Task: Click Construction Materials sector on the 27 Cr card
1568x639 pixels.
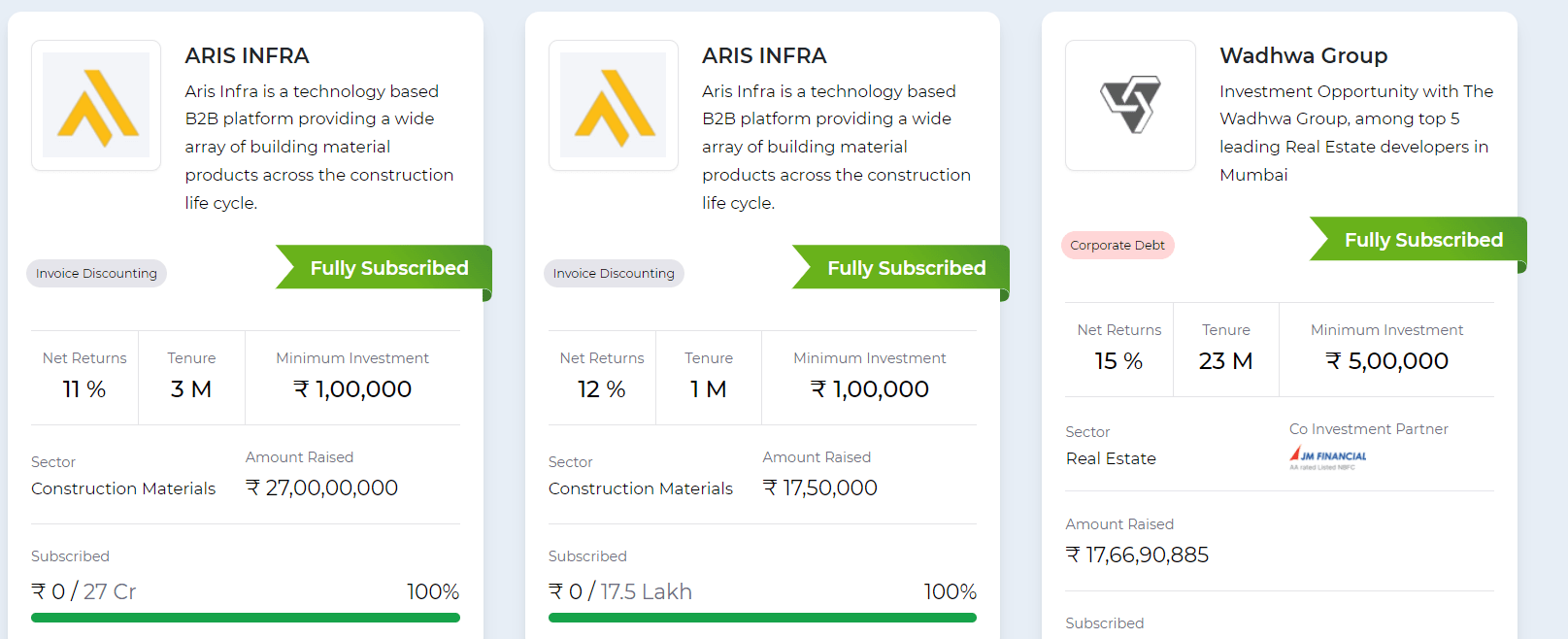Action: (123, 488)
